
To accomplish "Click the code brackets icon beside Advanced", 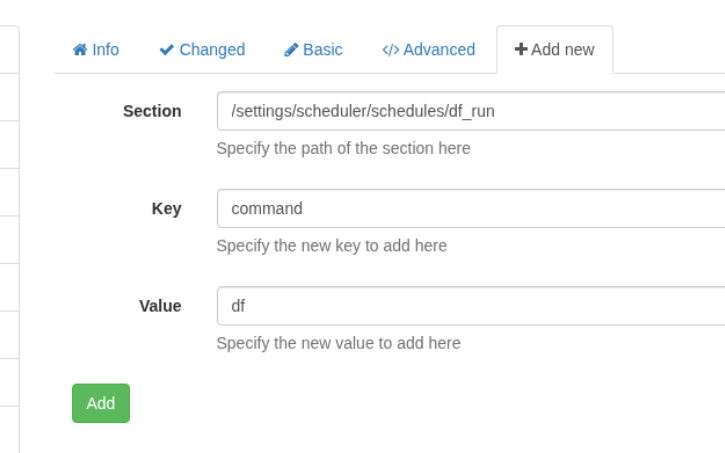I will click(390, 50).
